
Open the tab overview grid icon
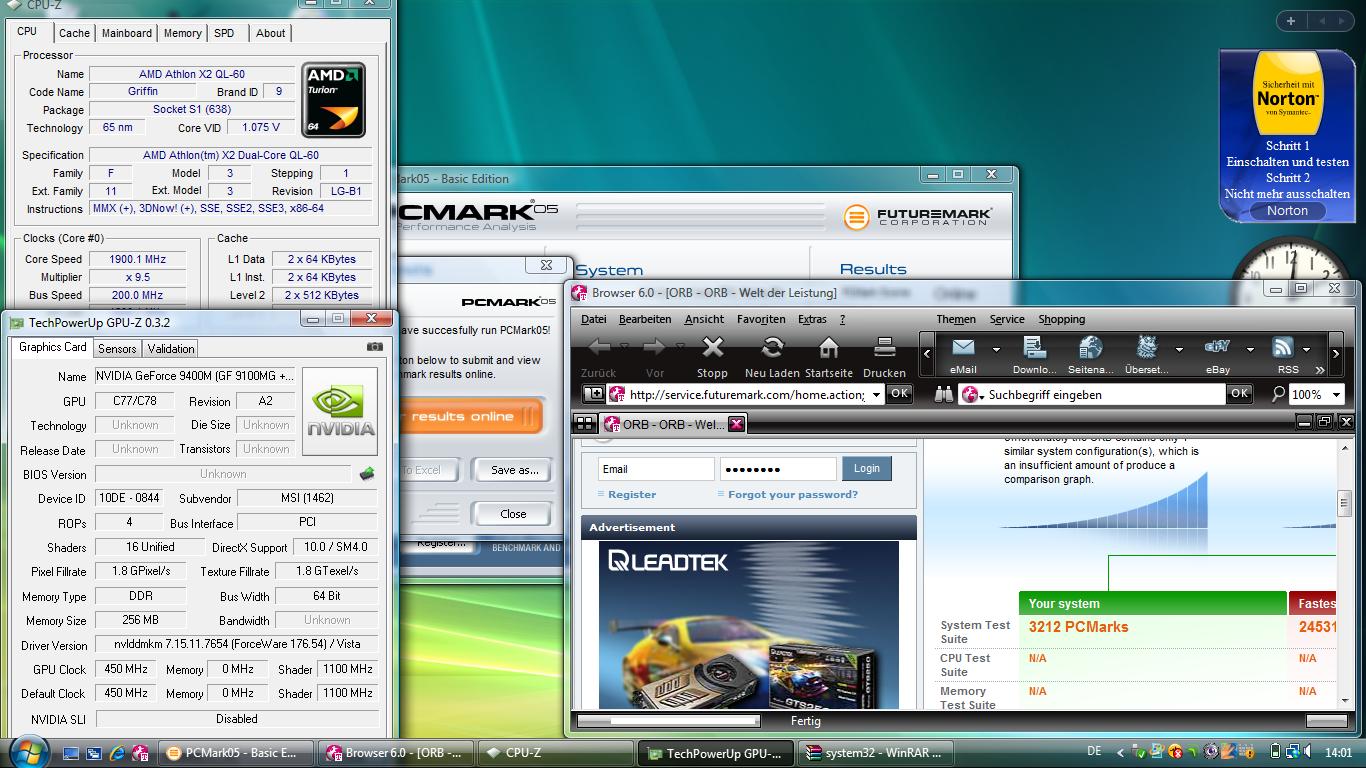coord(585,423)
